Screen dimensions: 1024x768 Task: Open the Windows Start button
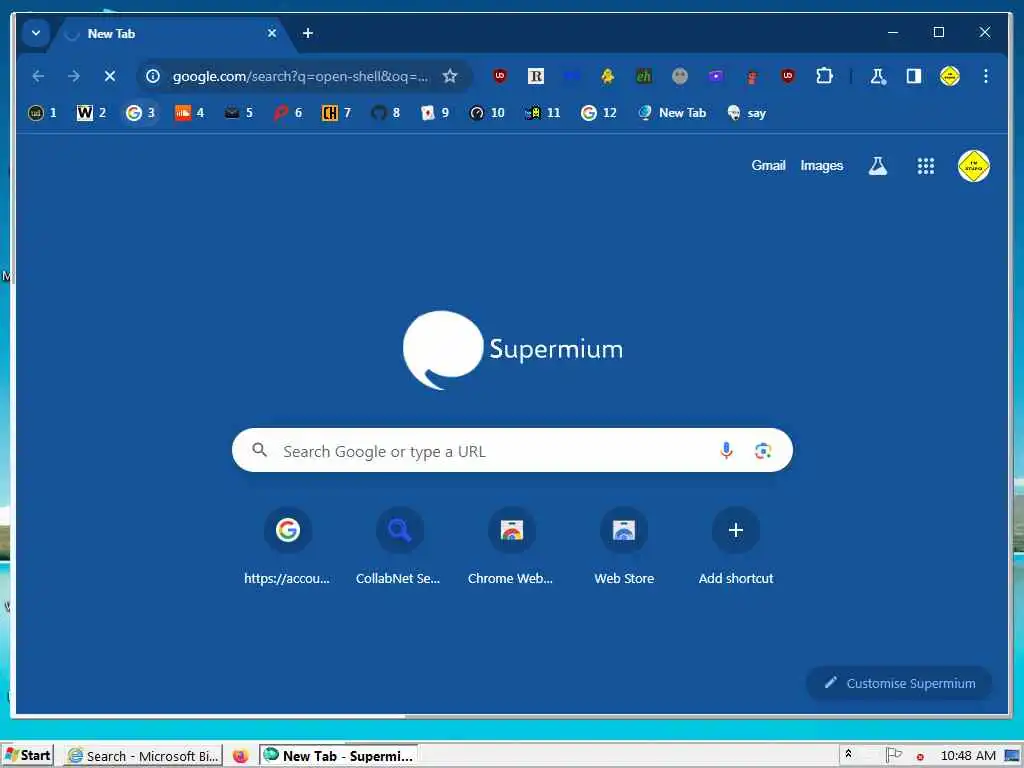(x=27, y=756)
